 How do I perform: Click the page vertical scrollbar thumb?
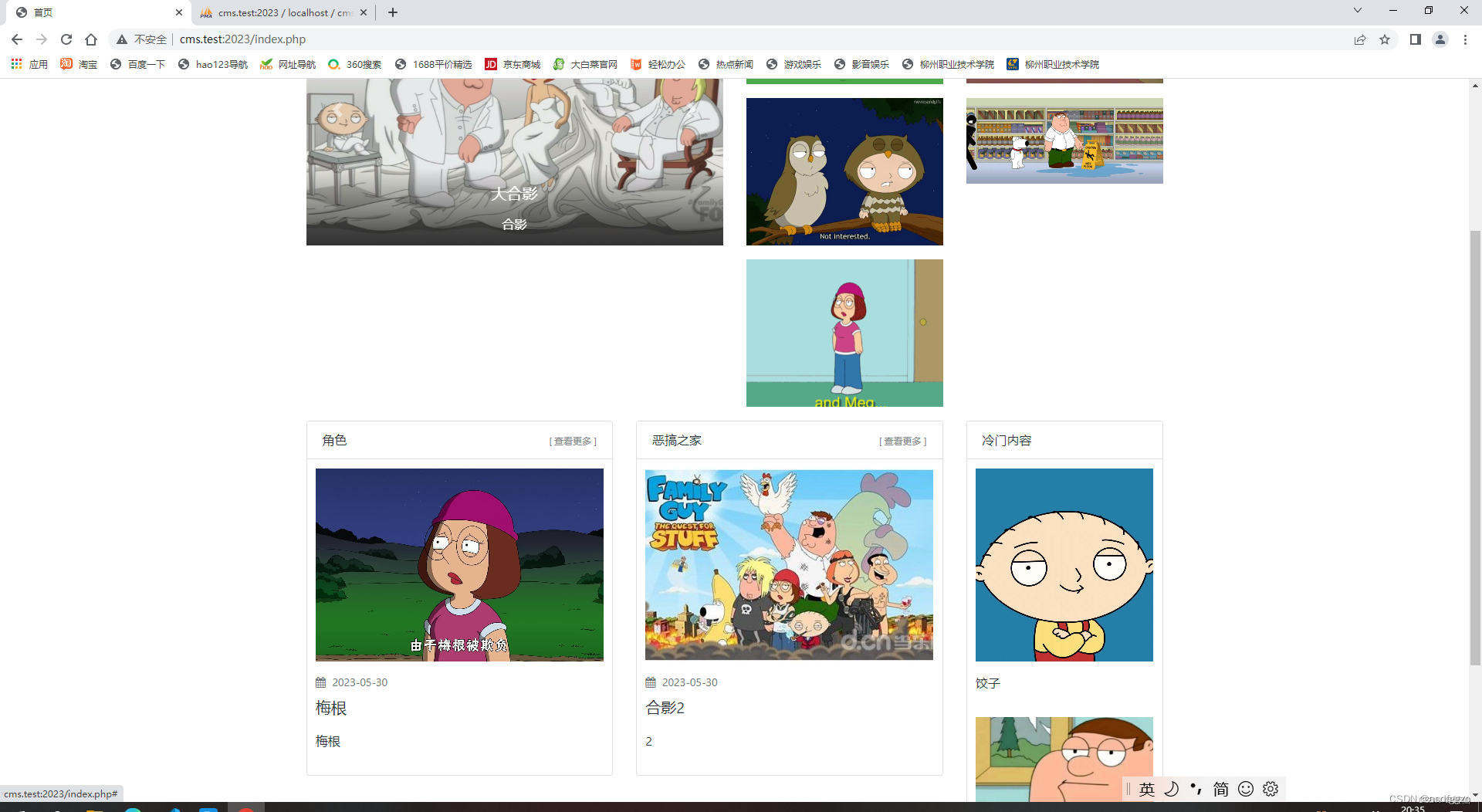(1475, 448)
